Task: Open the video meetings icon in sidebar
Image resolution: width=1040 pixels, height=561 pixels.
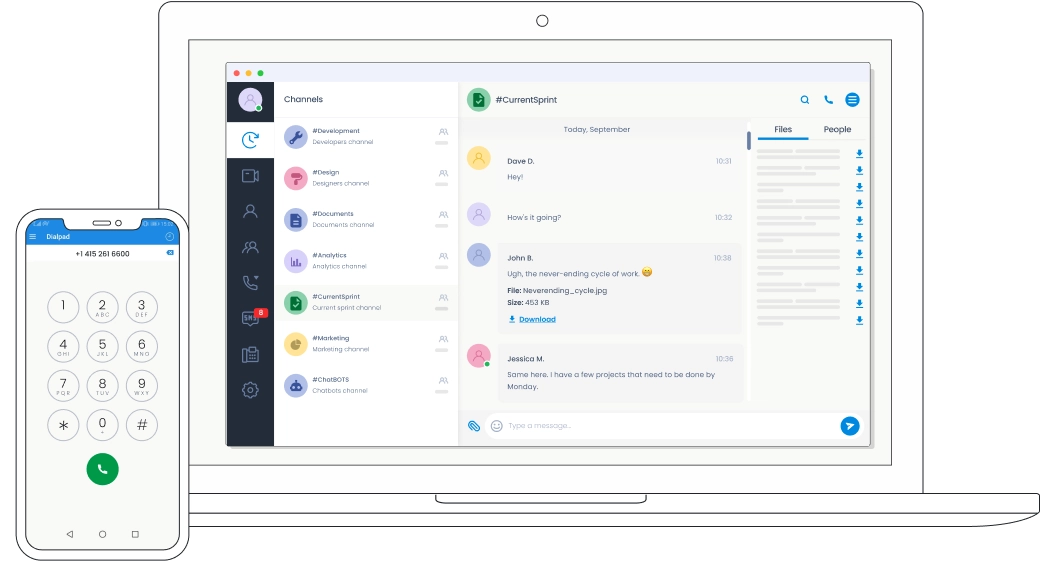Action: click(x=250, y=176)
